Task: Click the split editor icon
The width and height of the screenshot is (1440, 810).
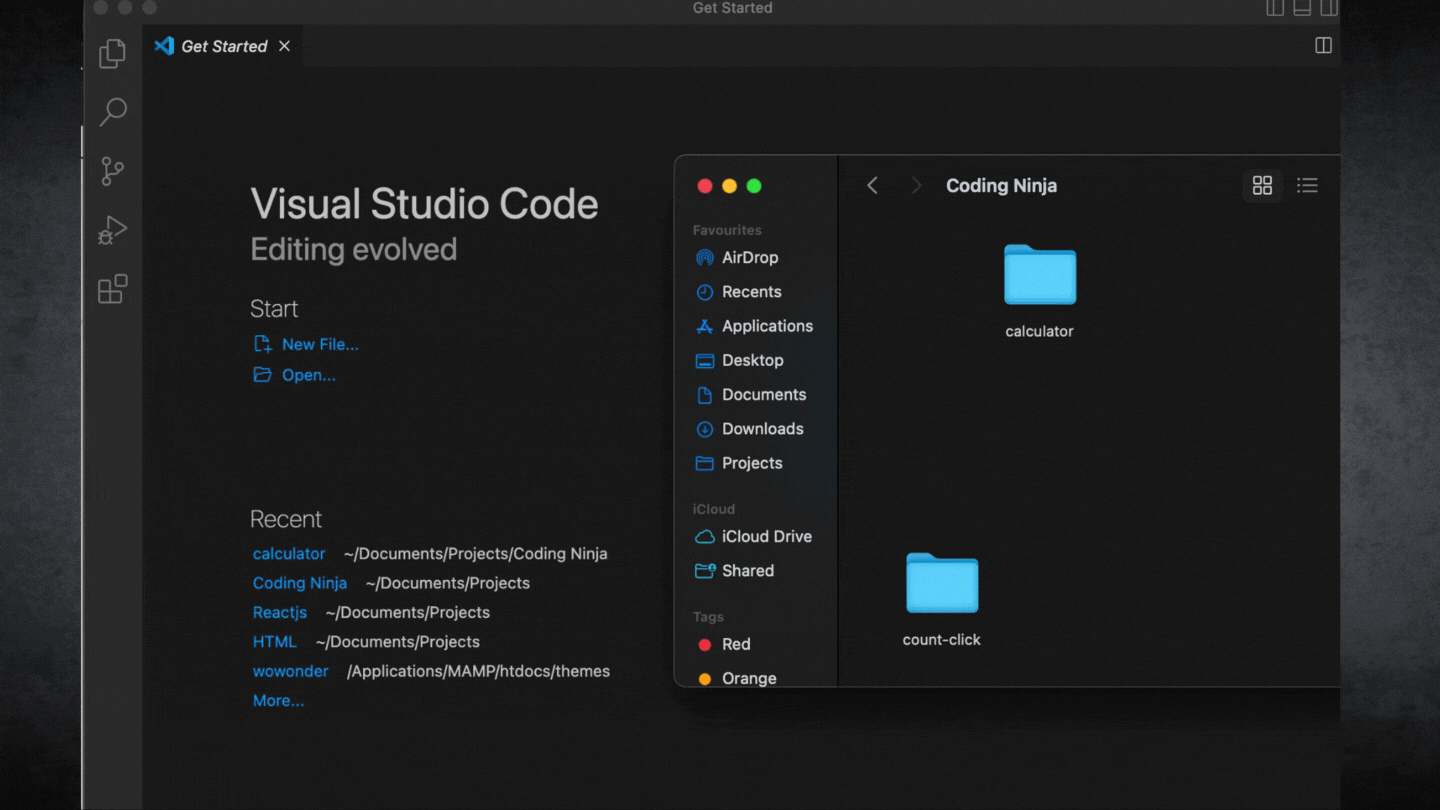Action: click(1323, 46)
